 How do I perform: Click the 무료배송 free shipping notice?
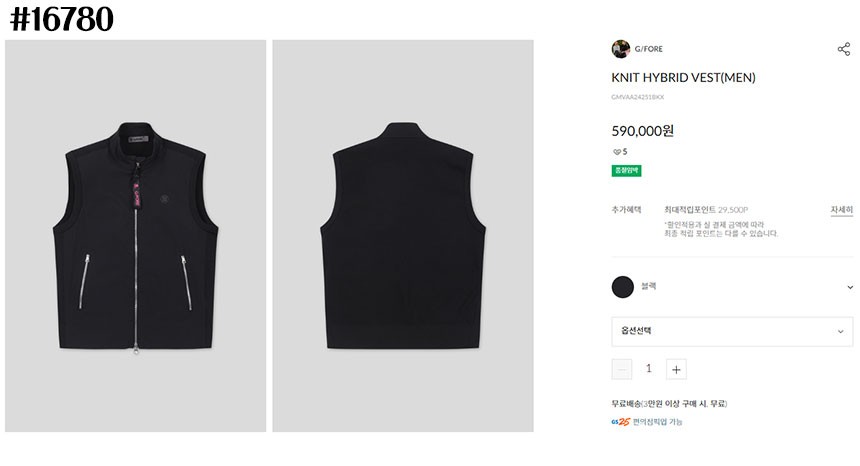[x=669, y=403]
